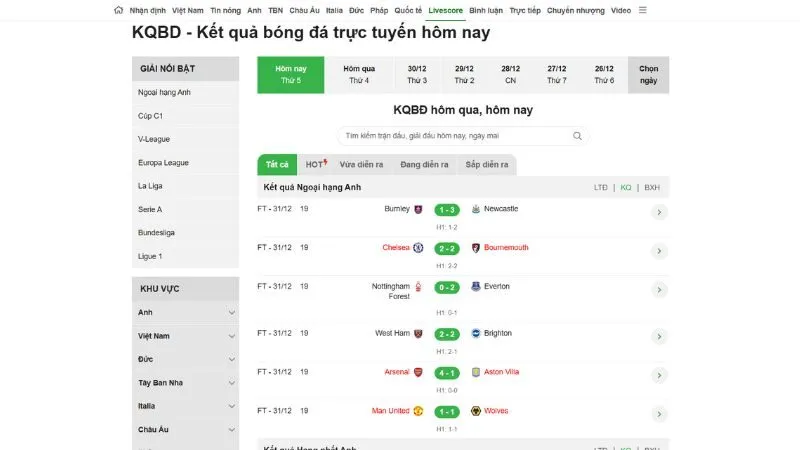
Task: Click the search magnifier icon
Action: click(577, 136)
